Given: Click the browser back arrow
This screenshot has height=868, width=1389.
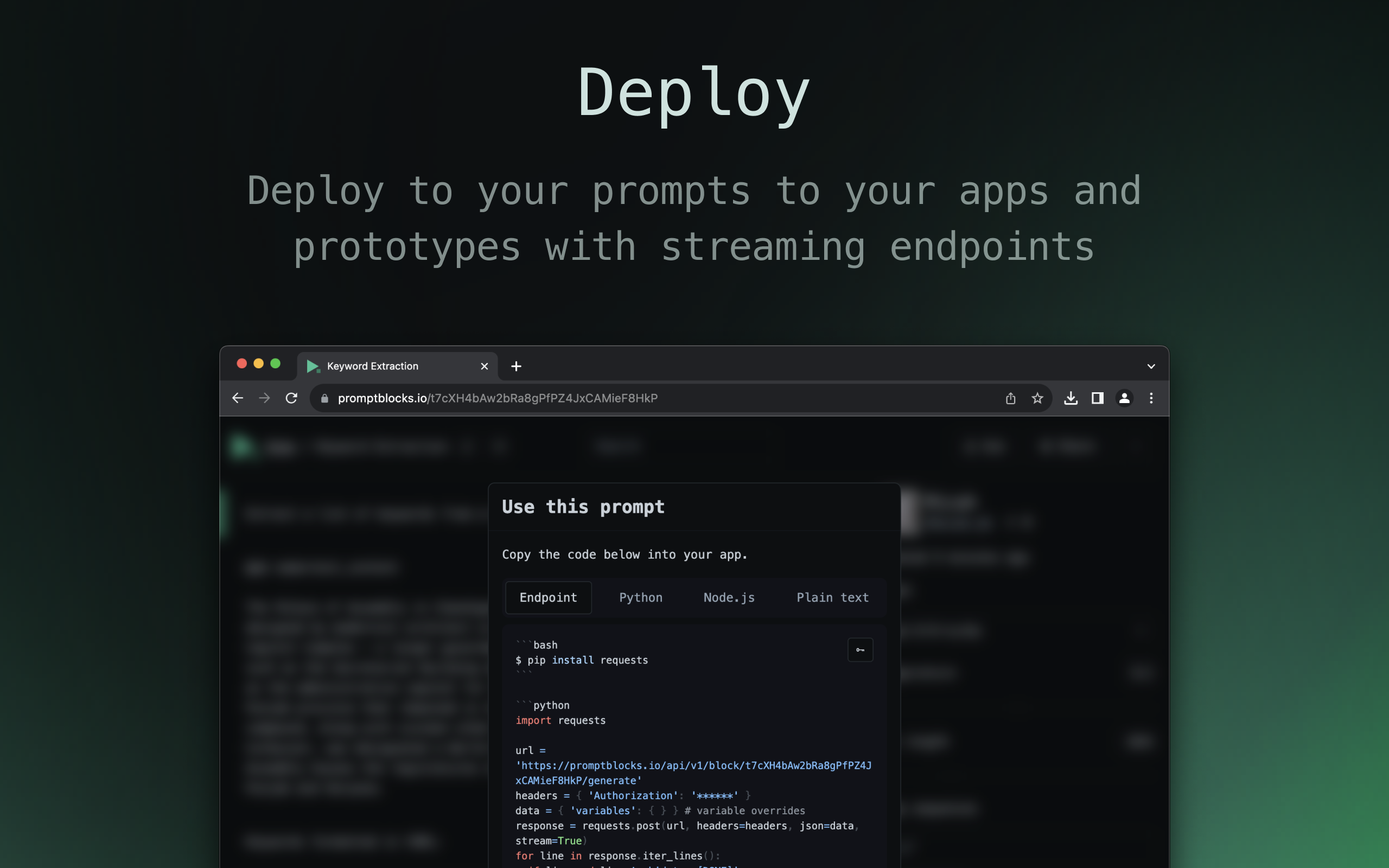Looking at the screenshot, I should pyautogui.click(x=238, y=398).
